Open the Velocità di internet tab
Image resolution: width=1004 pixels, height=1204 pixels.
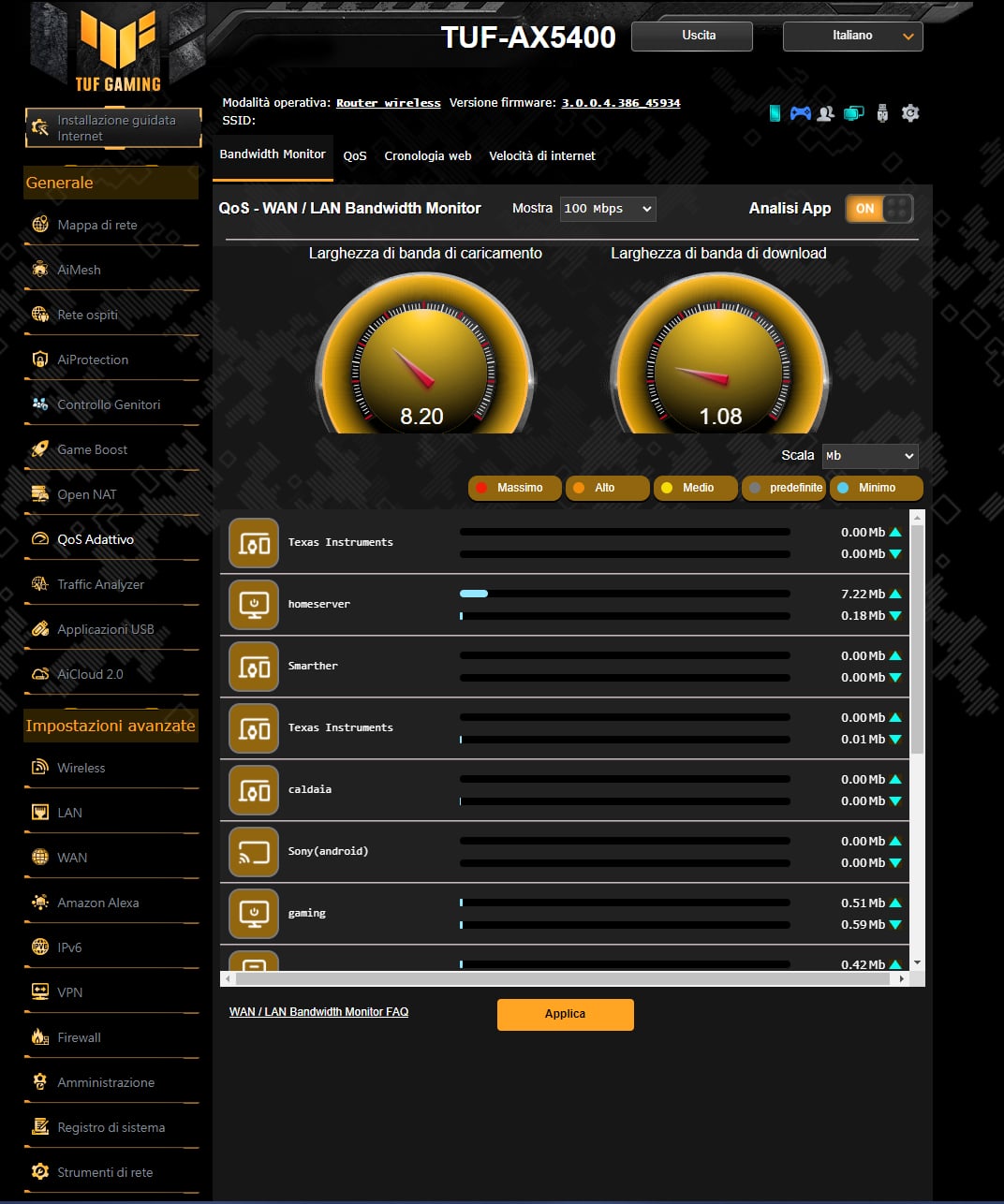(542, 156)
